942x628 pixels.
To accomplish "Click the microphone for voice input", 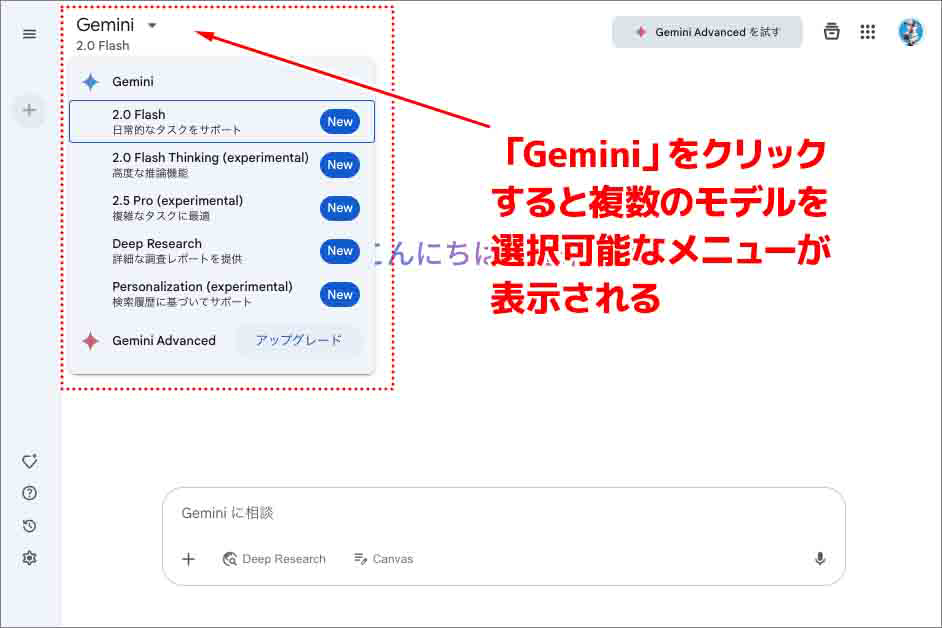I will point(819,559).
